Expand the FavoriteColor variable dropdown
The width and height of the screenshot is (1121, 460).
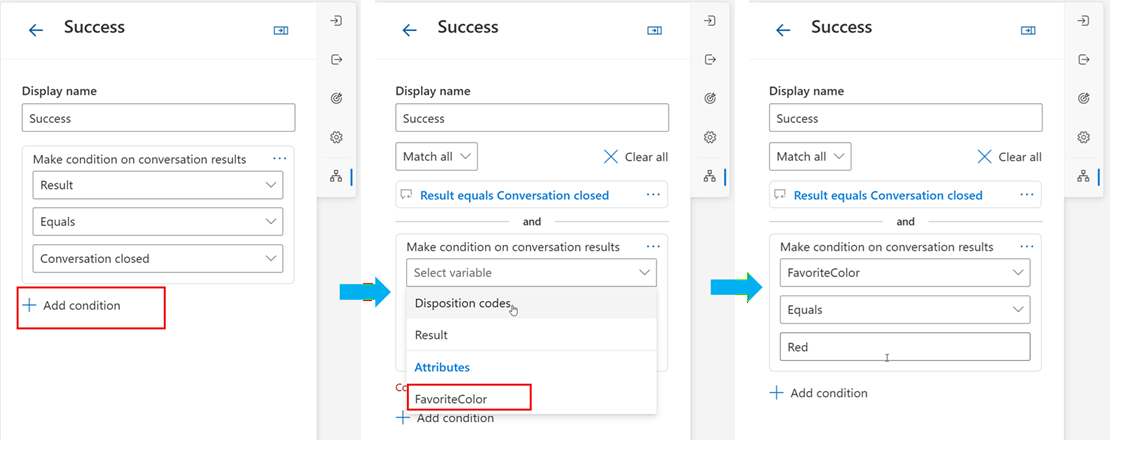coord(905,273)
